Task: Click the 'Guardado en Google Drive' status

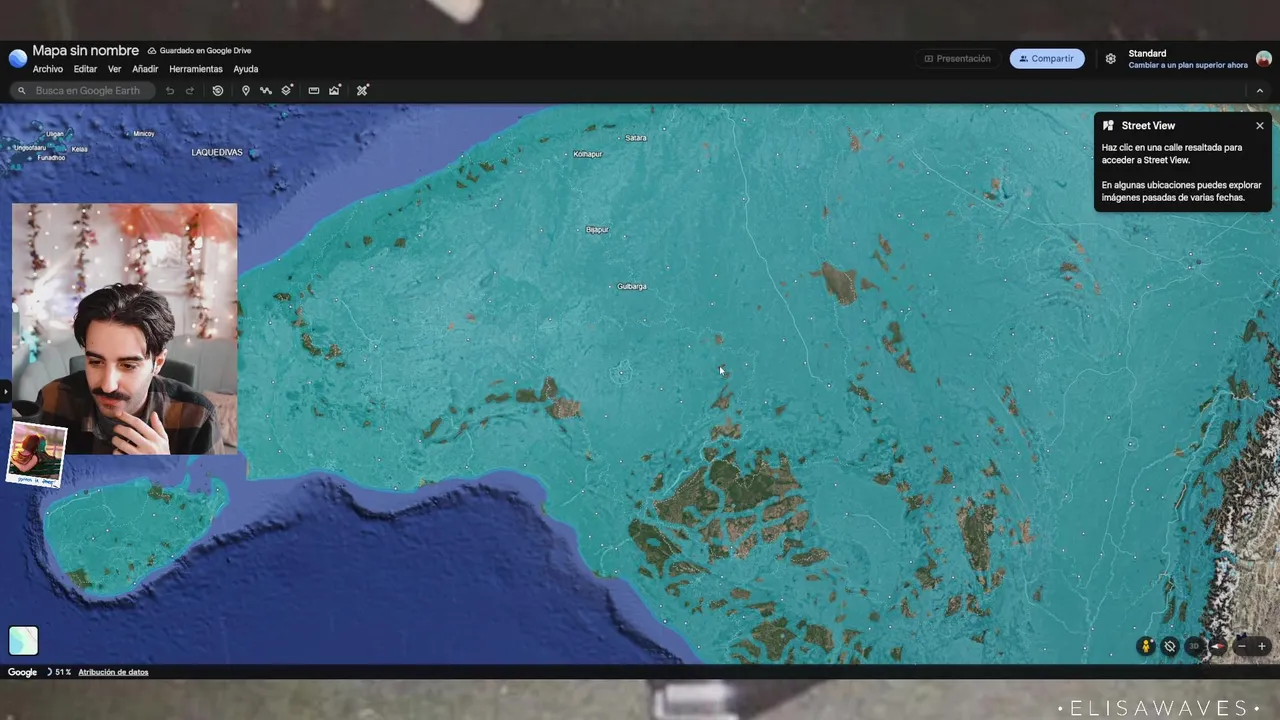Action: (x=199, y=51)
